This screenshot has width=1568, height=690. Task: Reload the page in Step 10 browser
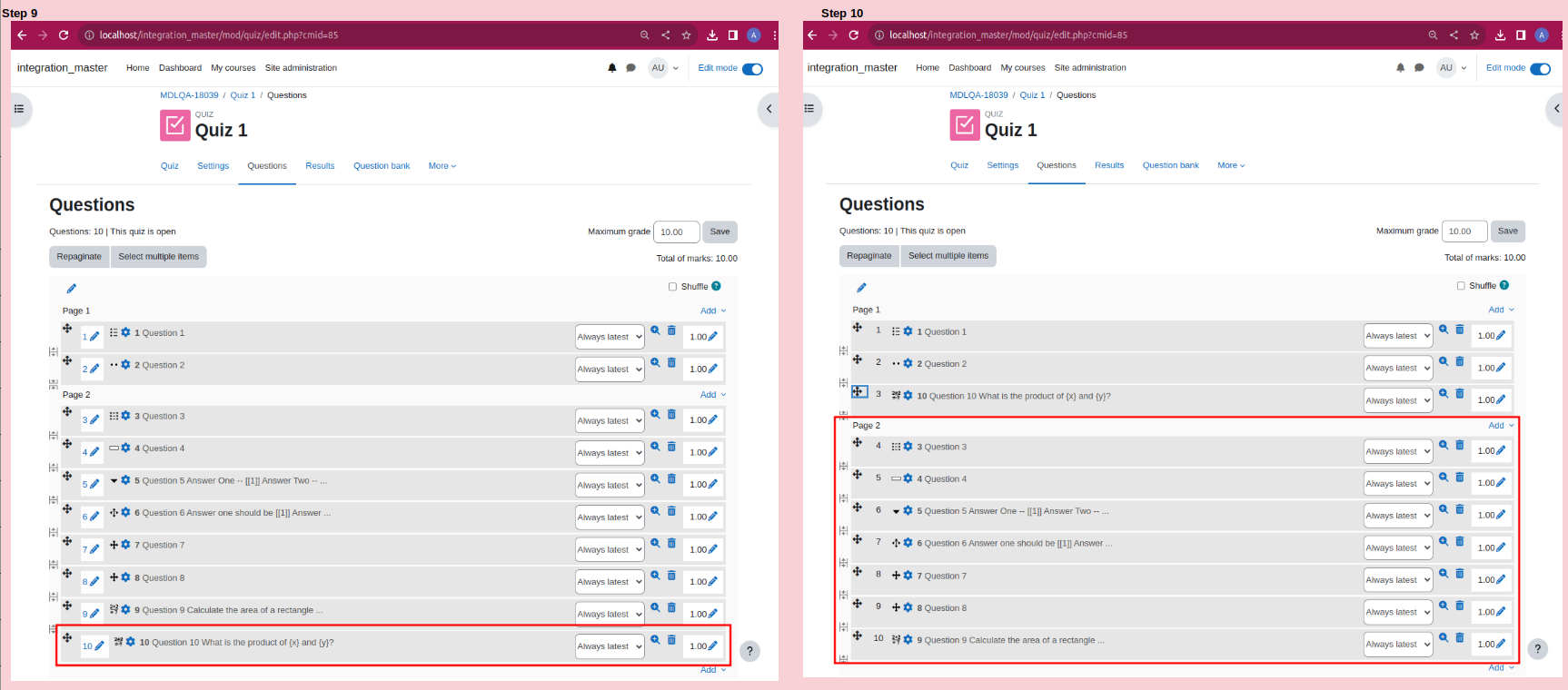tap(854, 35)
